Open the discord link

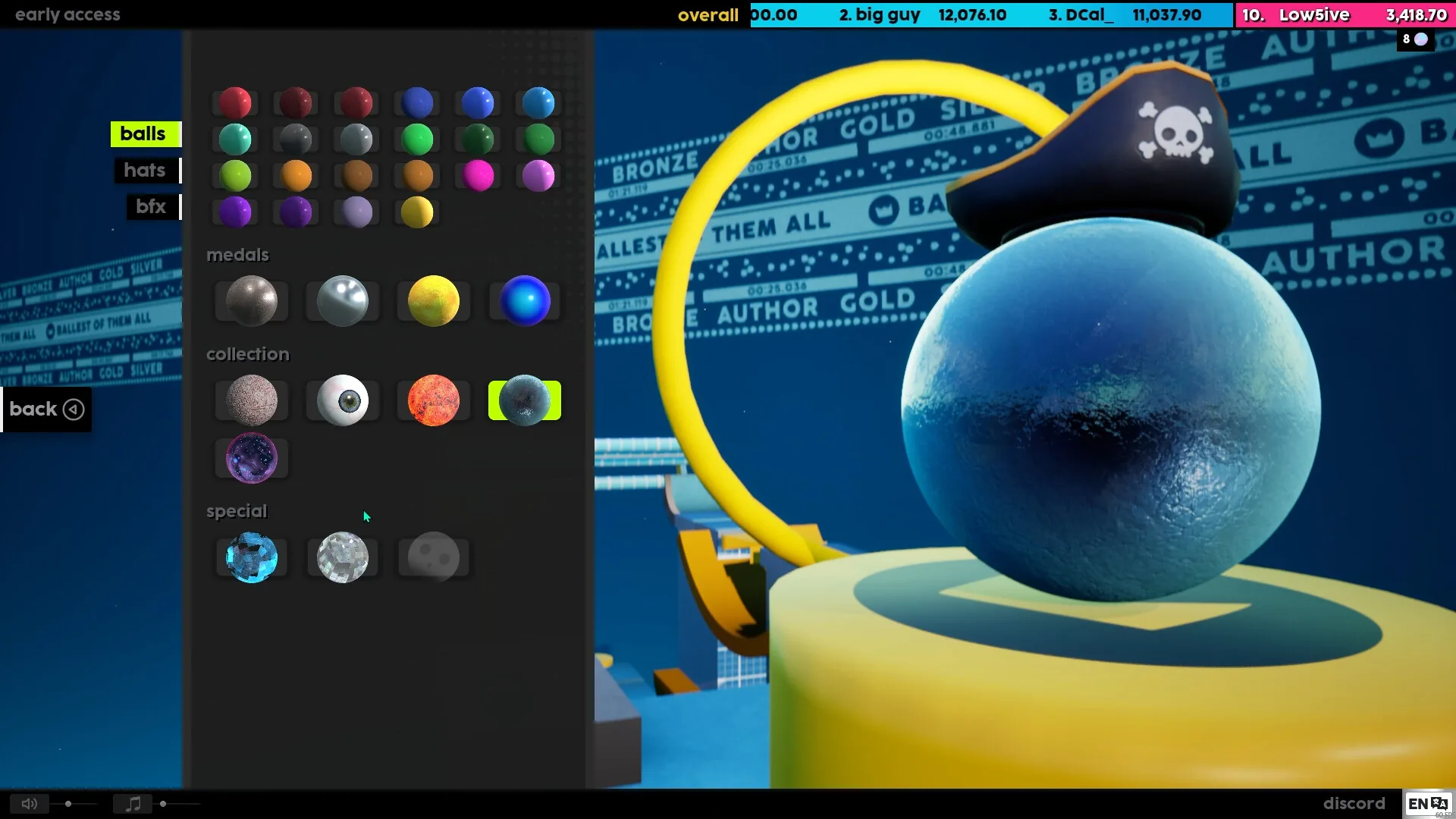coord(1354,803)
